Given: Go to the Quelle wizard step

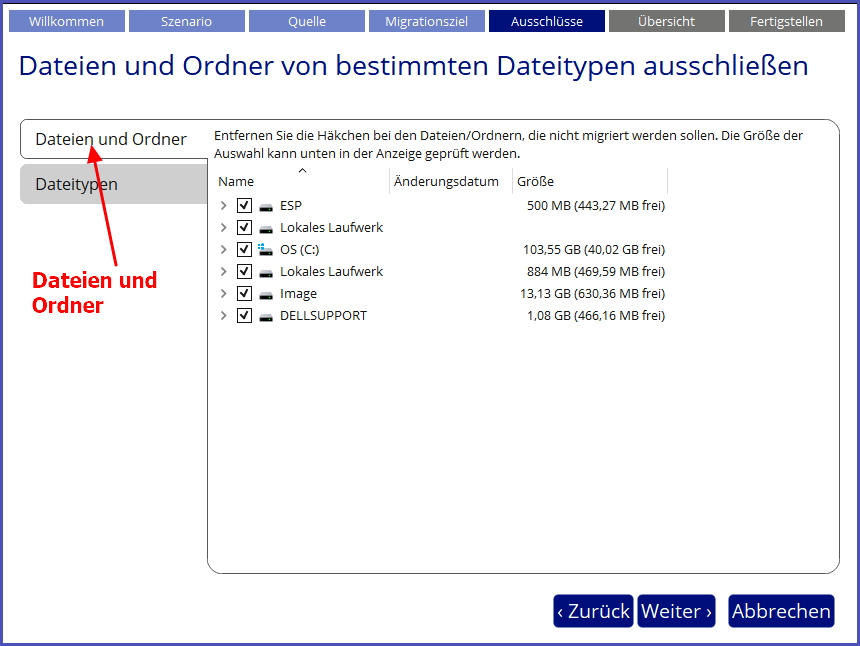Looking at the screenshot, I should click(306, 21).
